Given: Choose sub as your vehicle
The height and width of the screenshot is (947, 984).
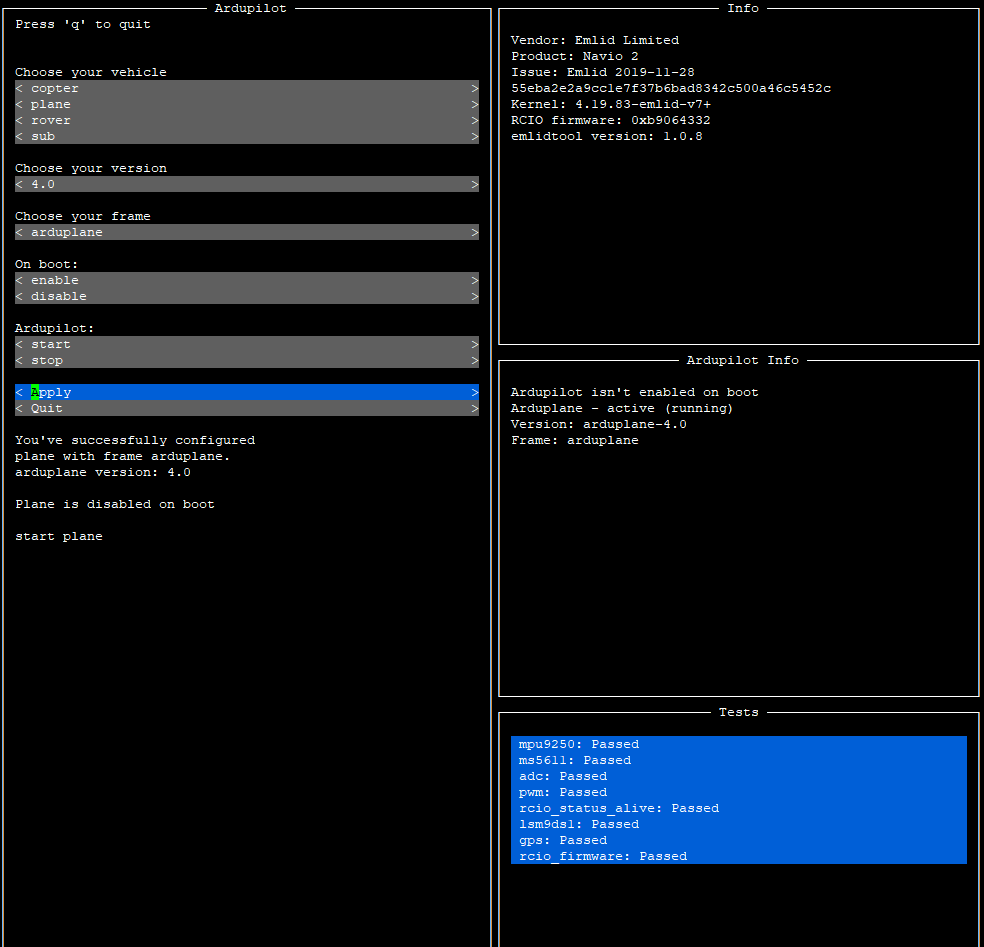Looking at the screenshot, I should tap(247, 136).
